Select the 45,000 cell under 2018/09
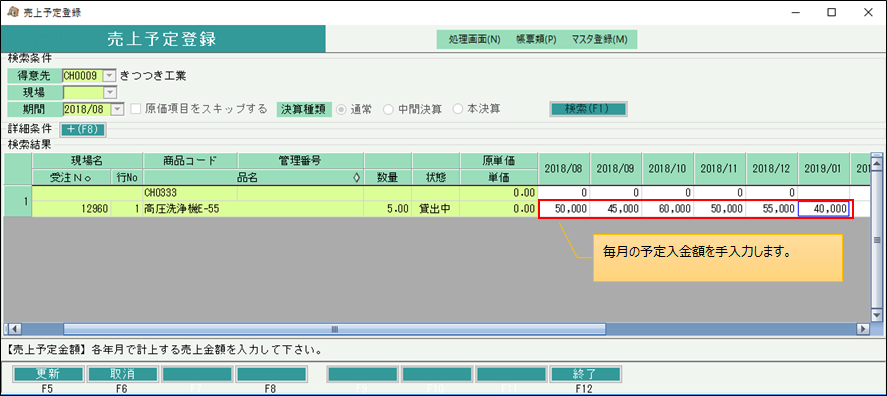The height and width of the screenshot is (396, 887). pyautogui.click(x=616, y=209)
